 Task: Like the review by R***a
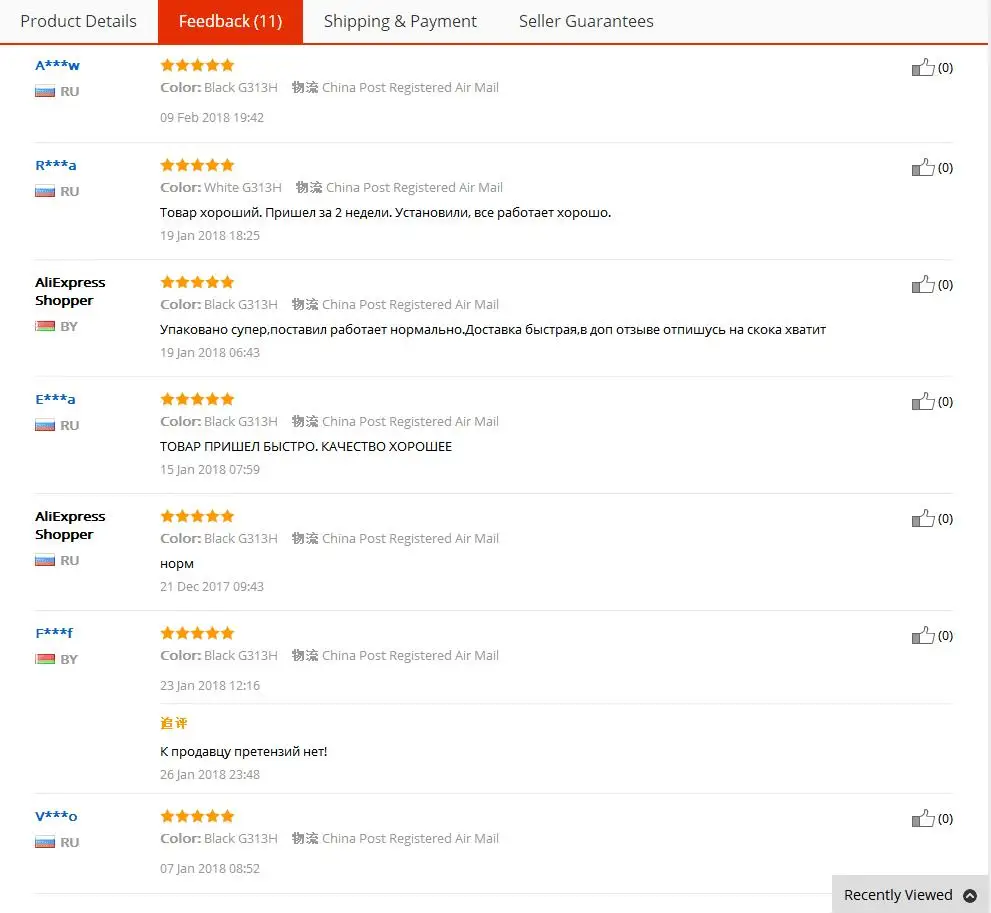click(923, 167)
